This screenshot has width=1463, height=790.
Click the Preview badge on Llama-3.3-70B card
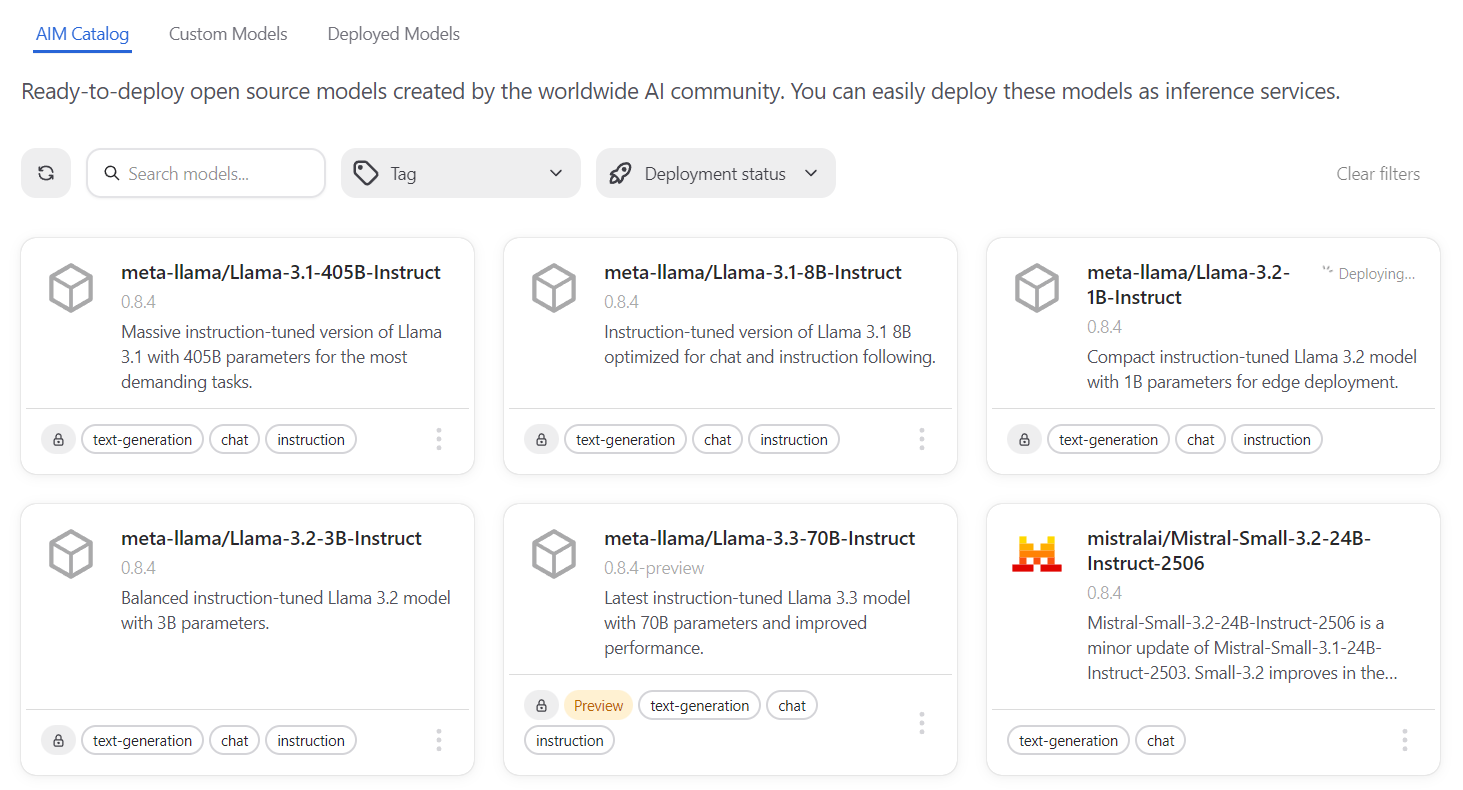597,704
